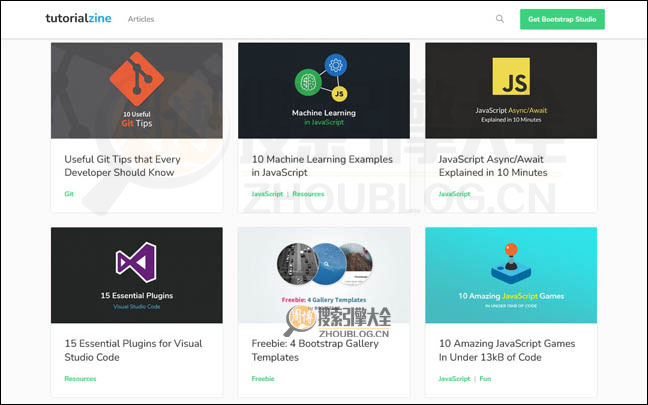Open the Git Tips article thumbnail

(x=136, y=90)
